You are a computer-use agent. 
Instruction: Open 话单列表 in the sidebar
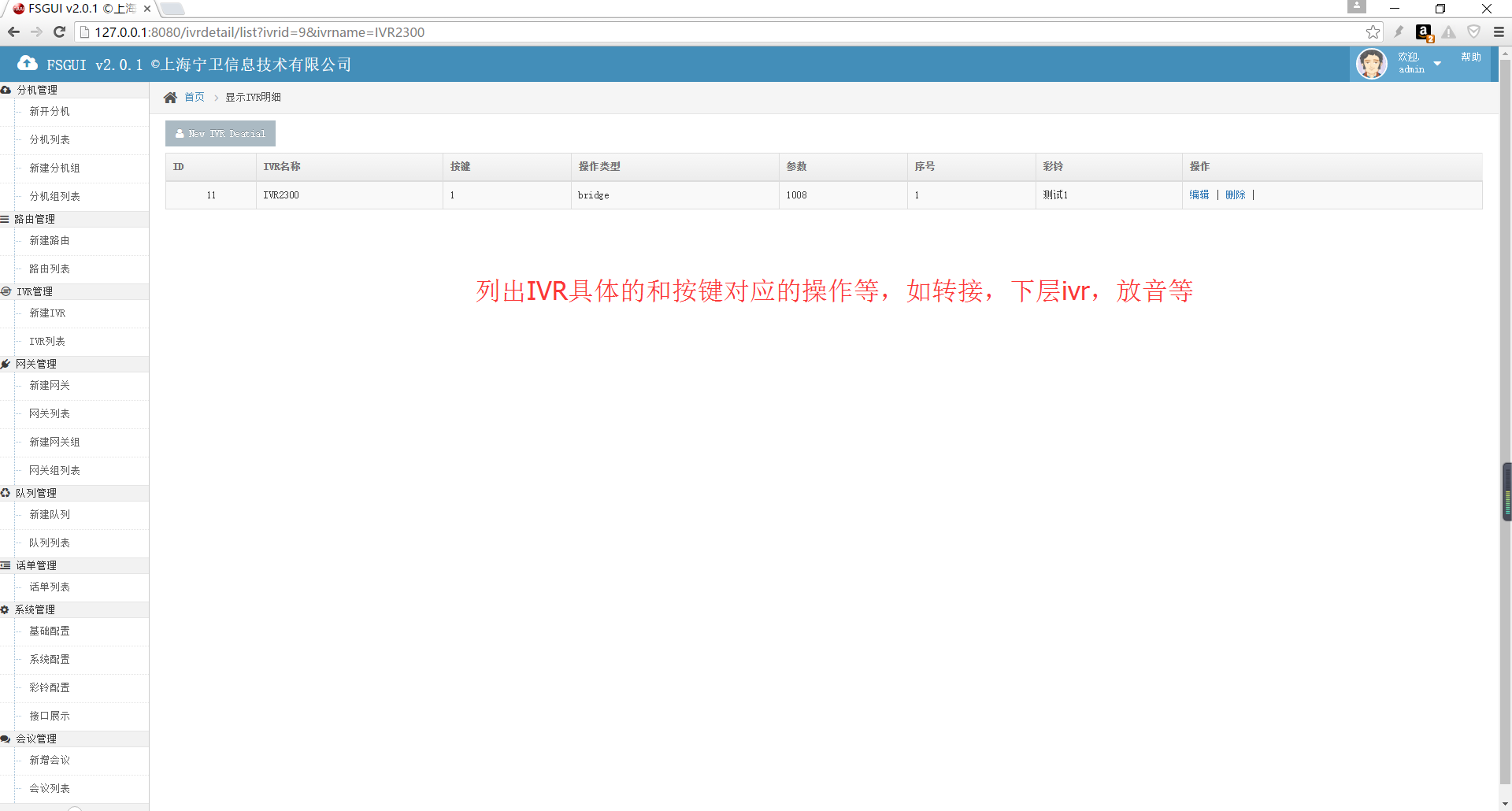pyautogui.click(x=50, y=587)
